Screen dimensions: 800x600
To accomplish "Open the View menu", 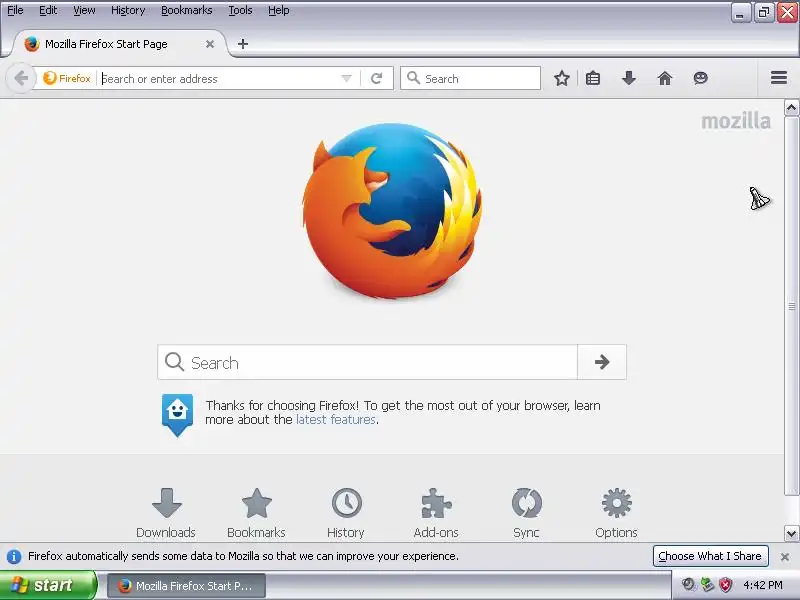I will [x=84, y=10].
